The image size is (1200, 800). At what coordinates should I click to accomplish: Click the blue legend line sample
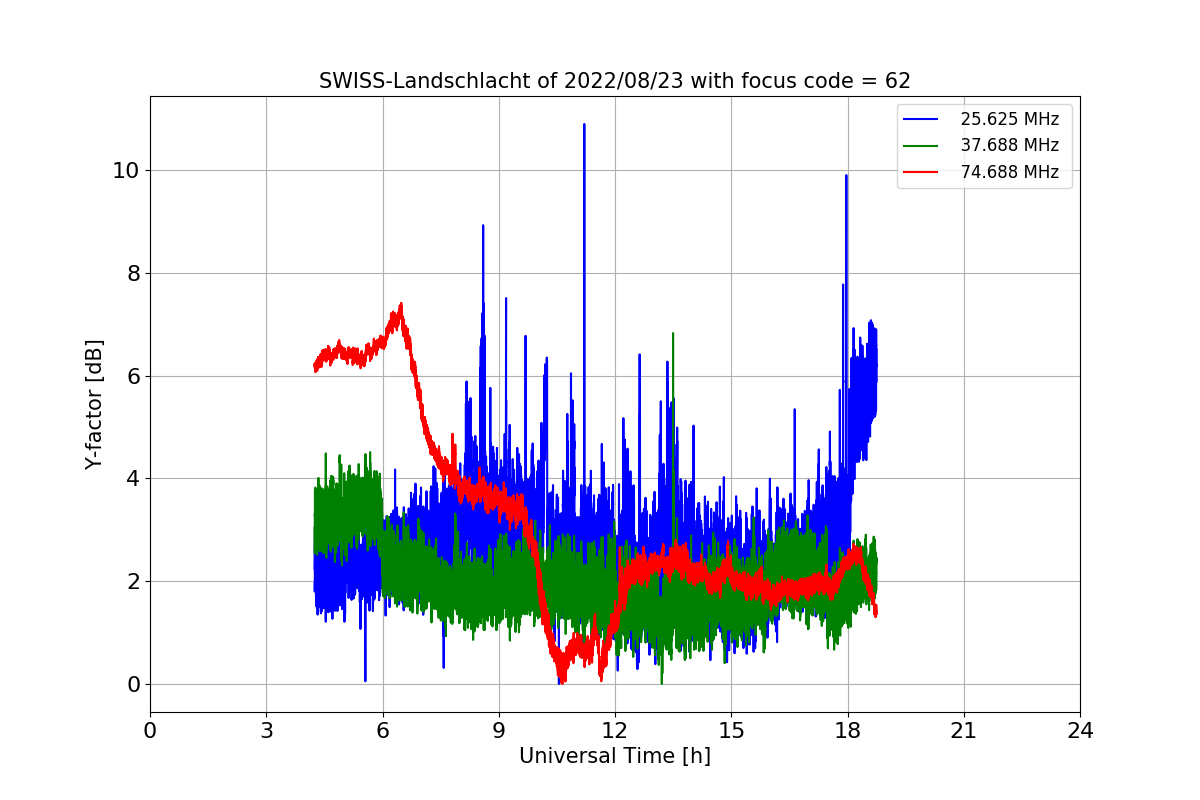(921, 119)
